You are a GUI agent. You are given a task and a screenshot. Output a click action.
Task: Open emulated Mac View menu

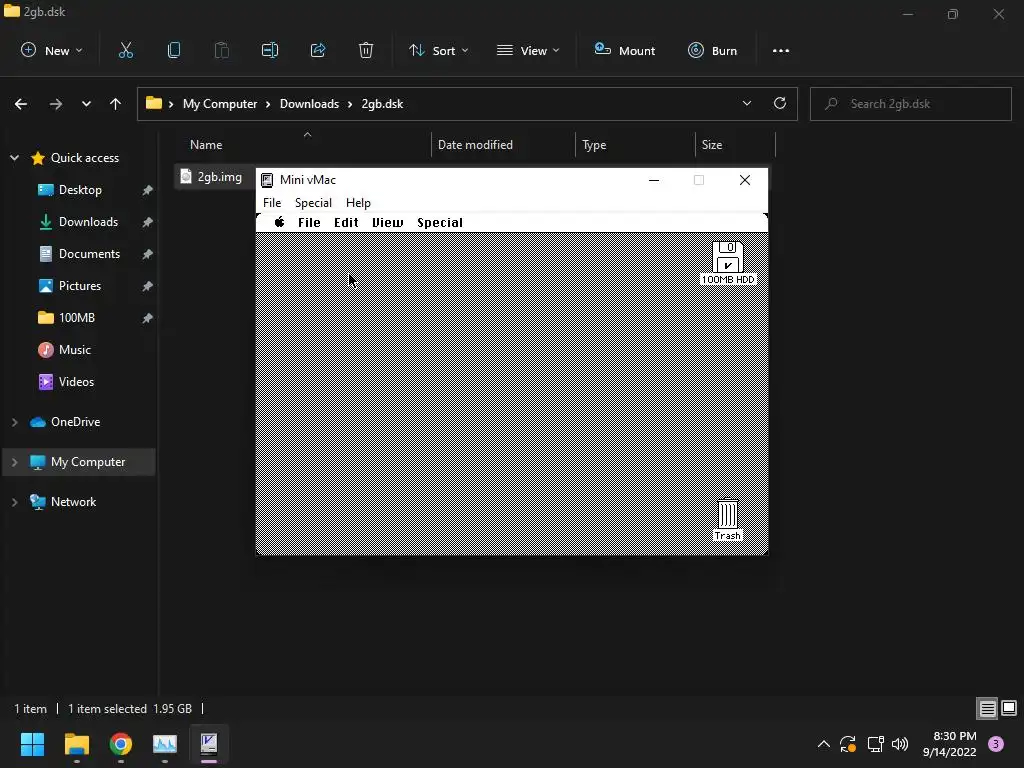(387, 223)
